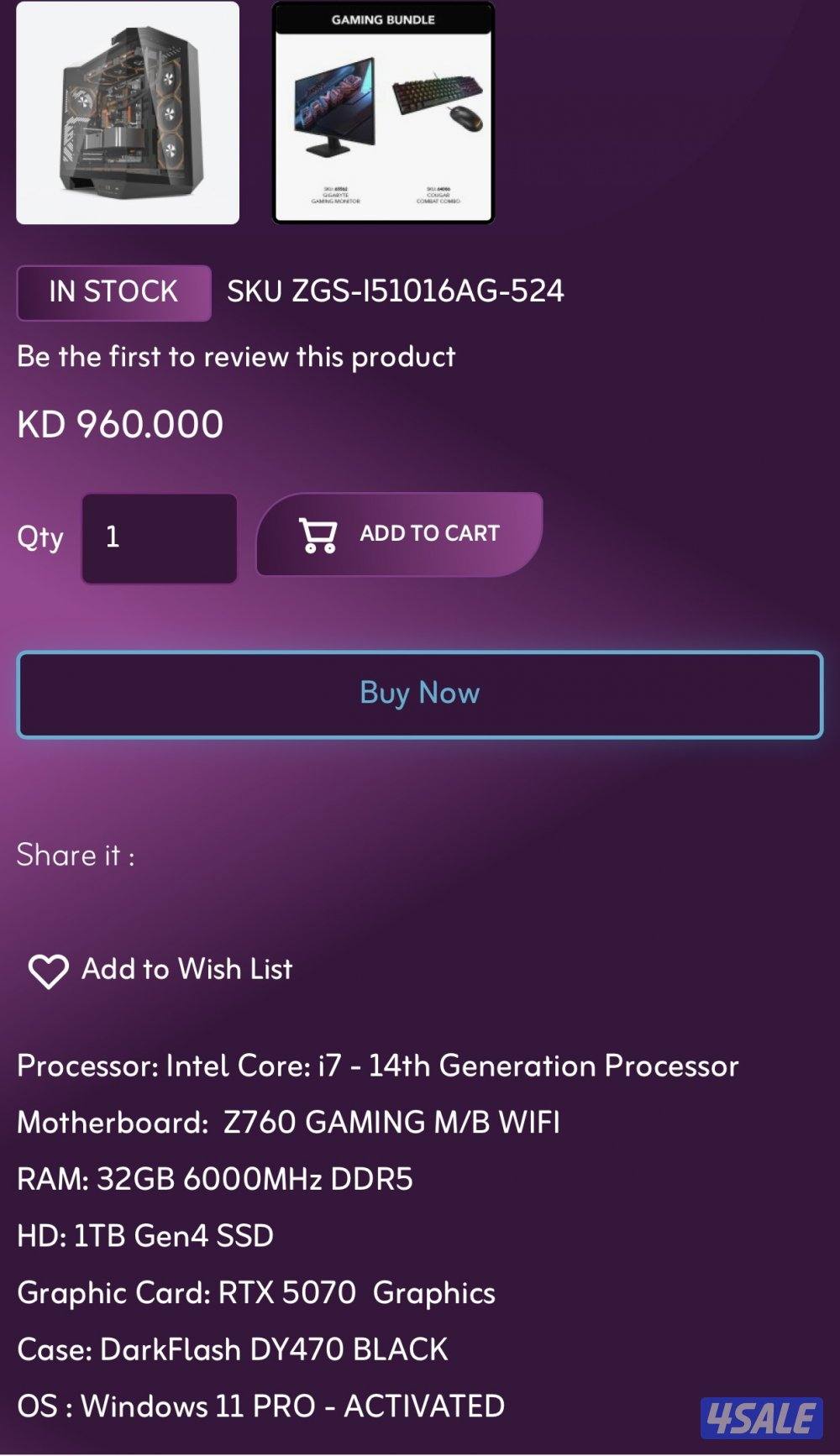The width and height of the screenshot is (840, 1456).
Task: Click the Add to Wish List link text
Action: [x=186, y=970]
